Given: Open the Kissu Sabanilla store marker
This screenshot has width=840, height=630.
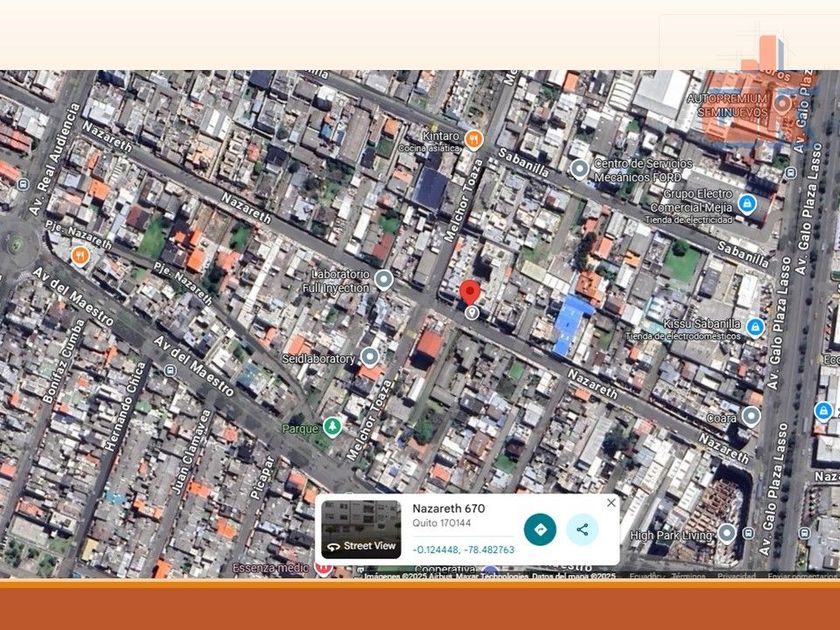Looking at the screenshot, I should tap(755, 327).
